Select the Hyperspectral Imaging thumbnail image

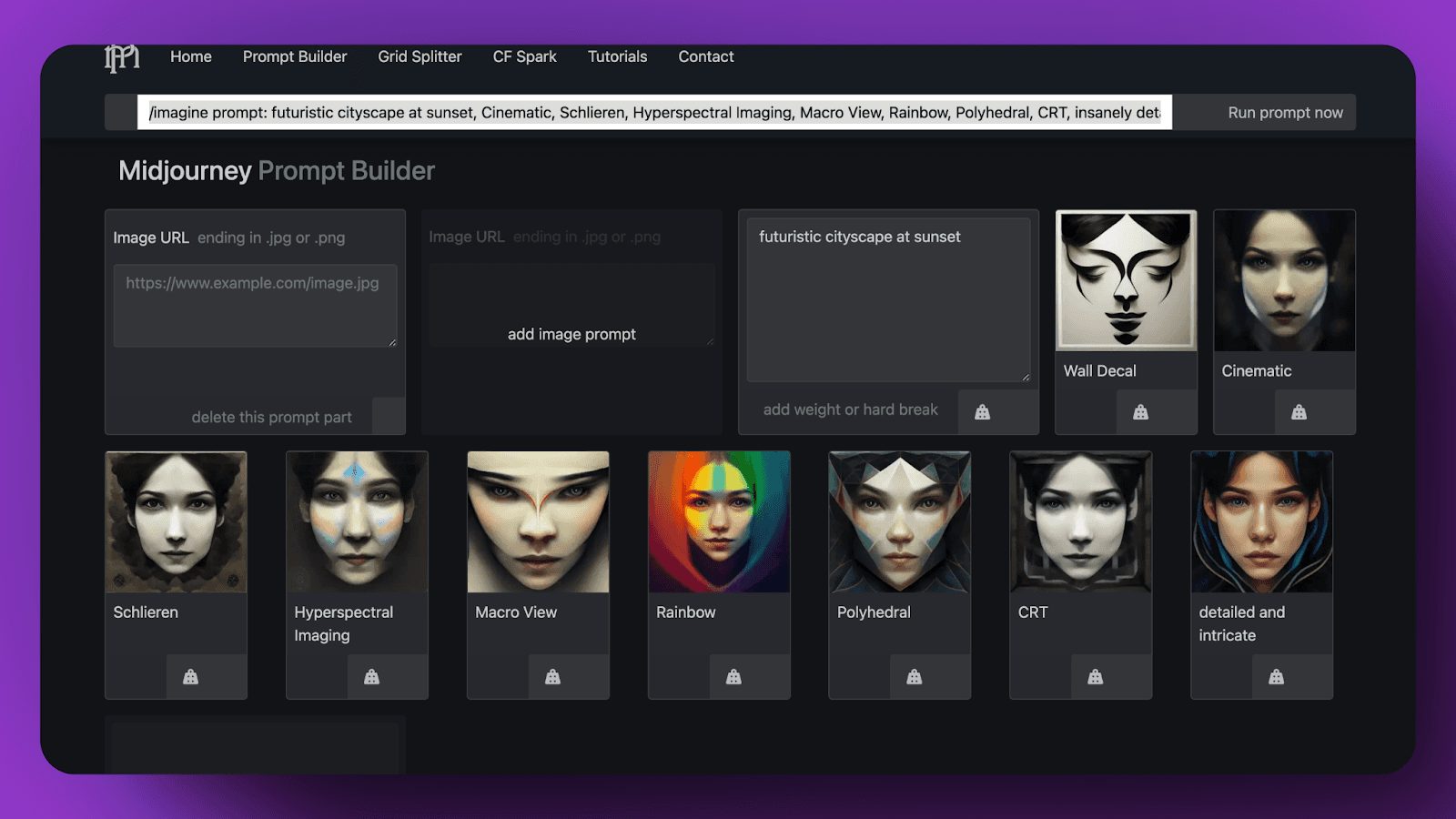click(x=357, y=522)
